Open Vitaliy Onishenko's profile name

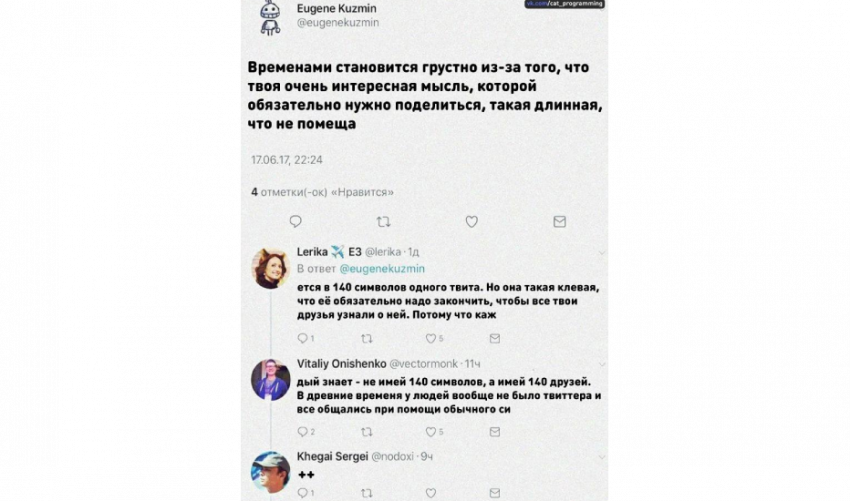coord(342,363)
